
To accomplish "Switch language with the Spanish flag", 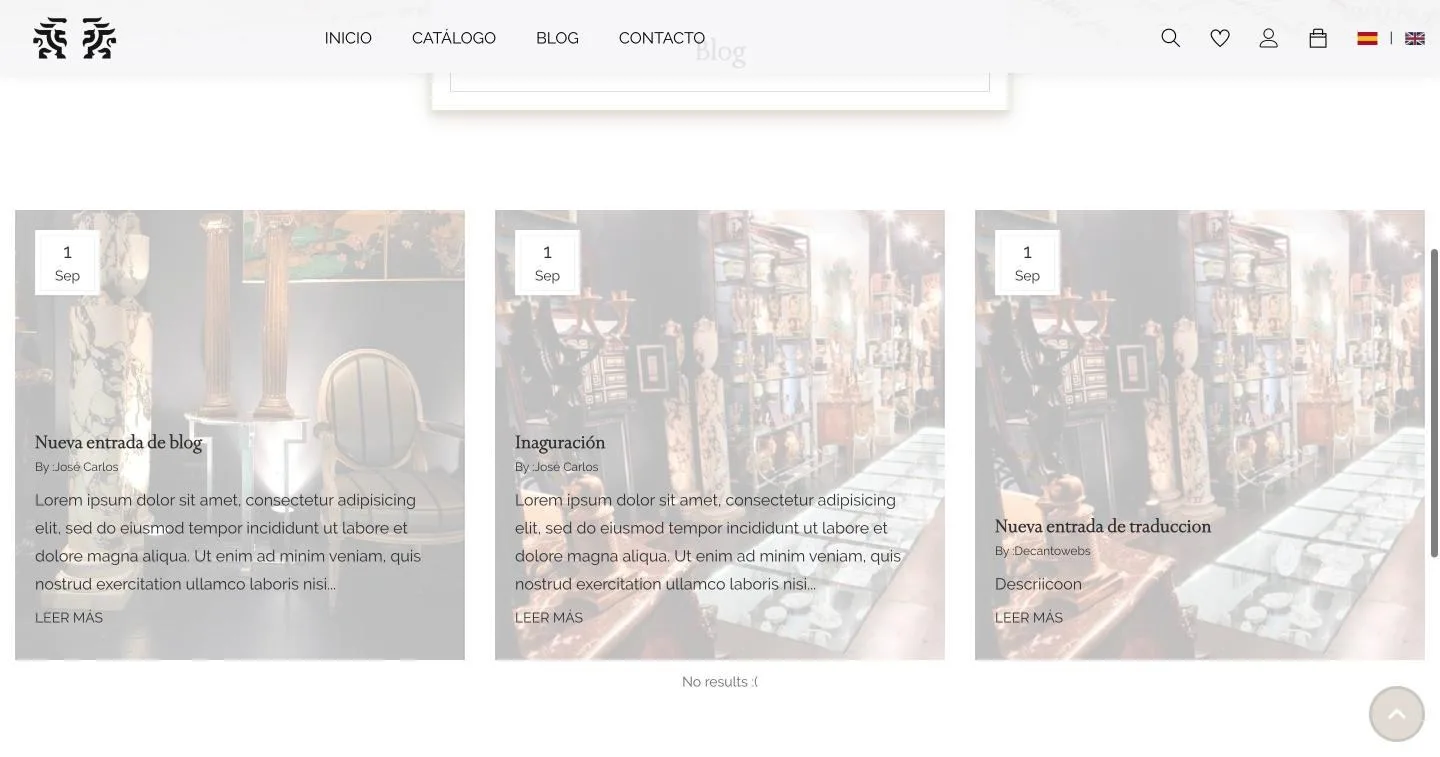I will (x=1367, y=38).
